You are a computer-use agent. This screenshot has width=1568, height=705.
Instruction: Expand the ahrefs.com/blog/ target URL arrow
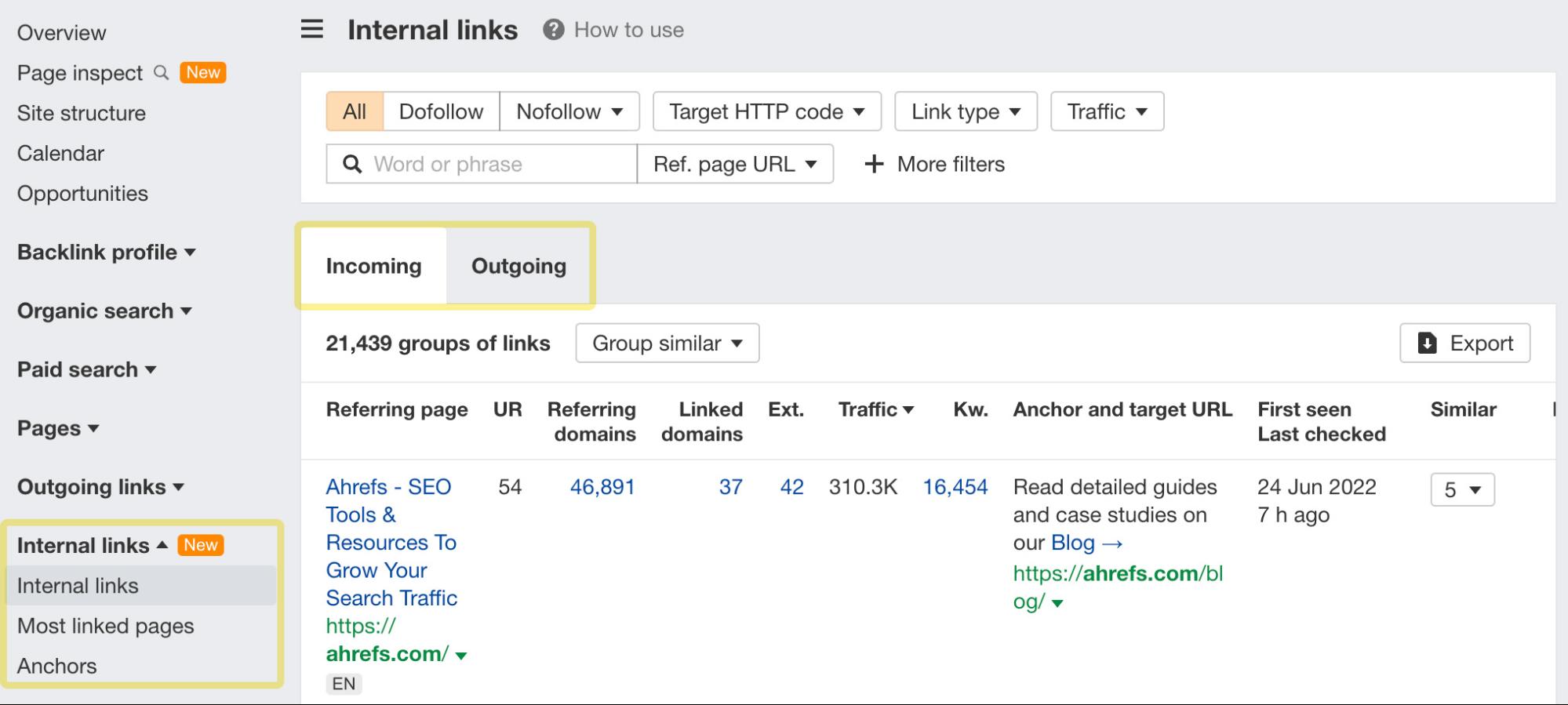1057,603
